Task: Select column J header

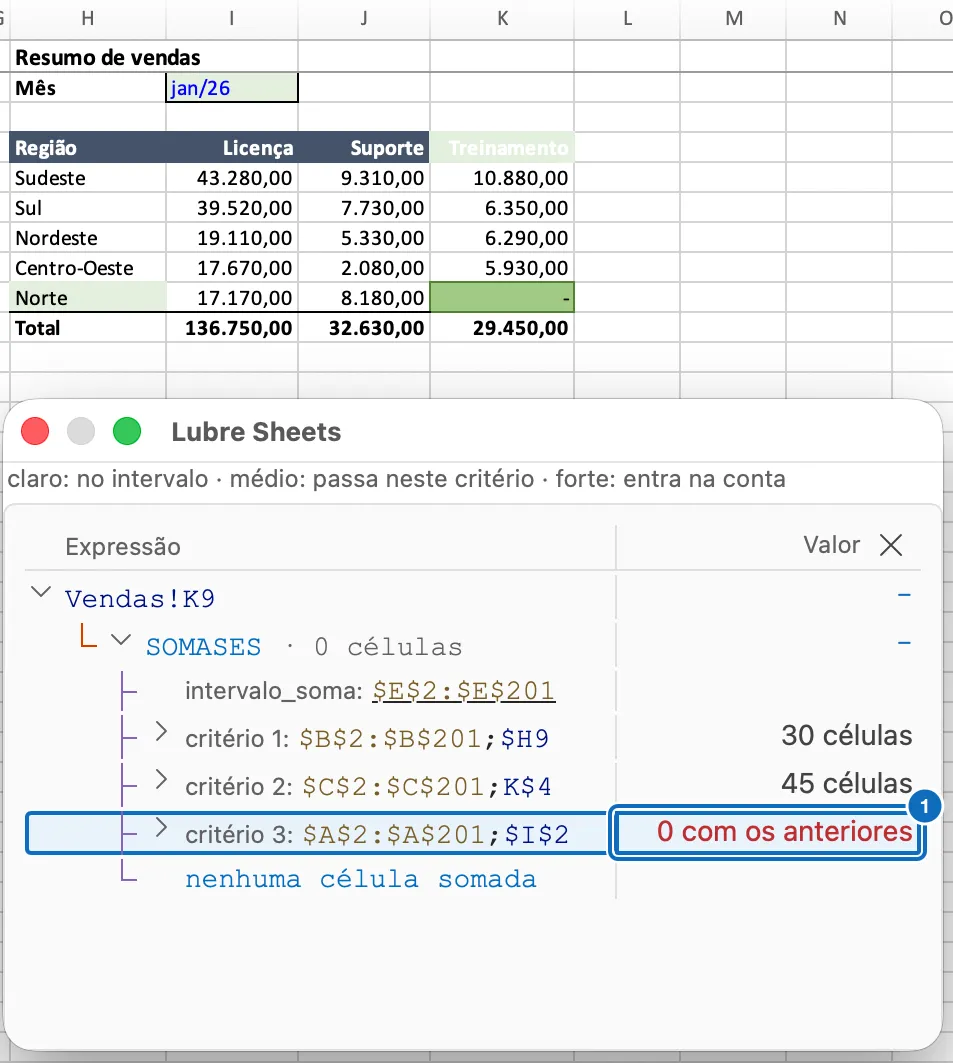Action: click(x=364, y=18)
